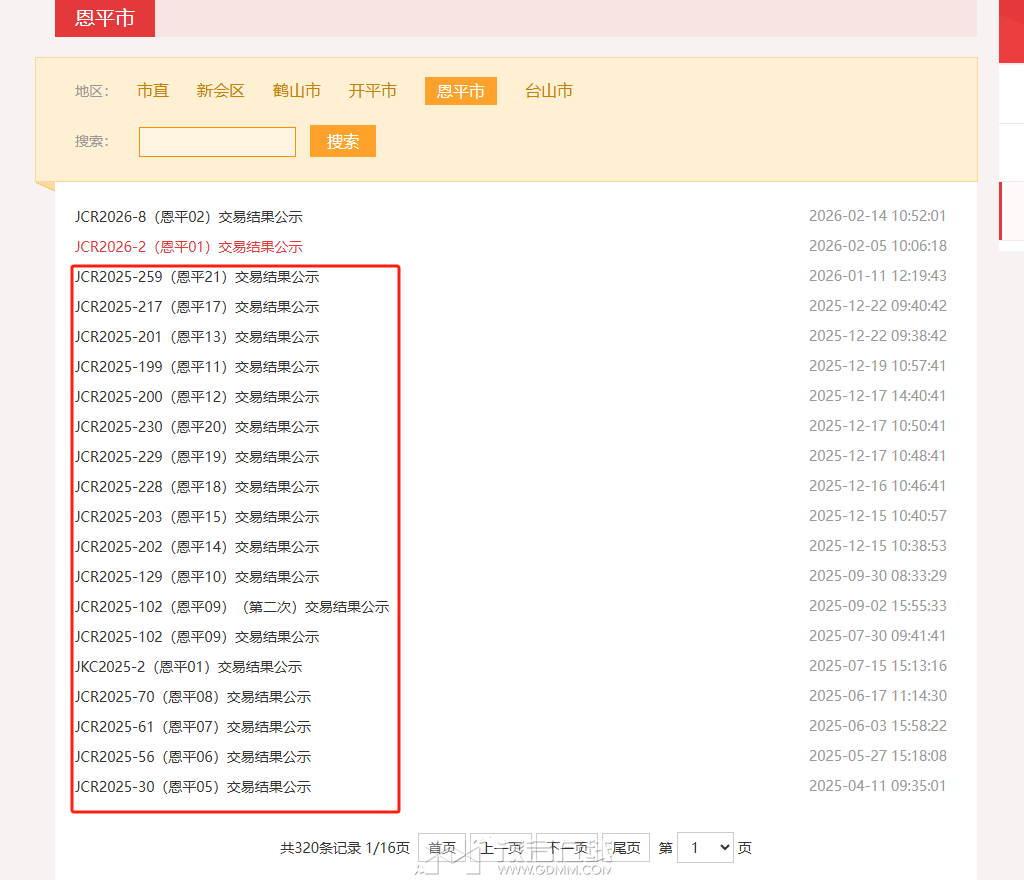Switch to the 市直 region tab
Screen dimensions: 1024x880
pos(152,90)
